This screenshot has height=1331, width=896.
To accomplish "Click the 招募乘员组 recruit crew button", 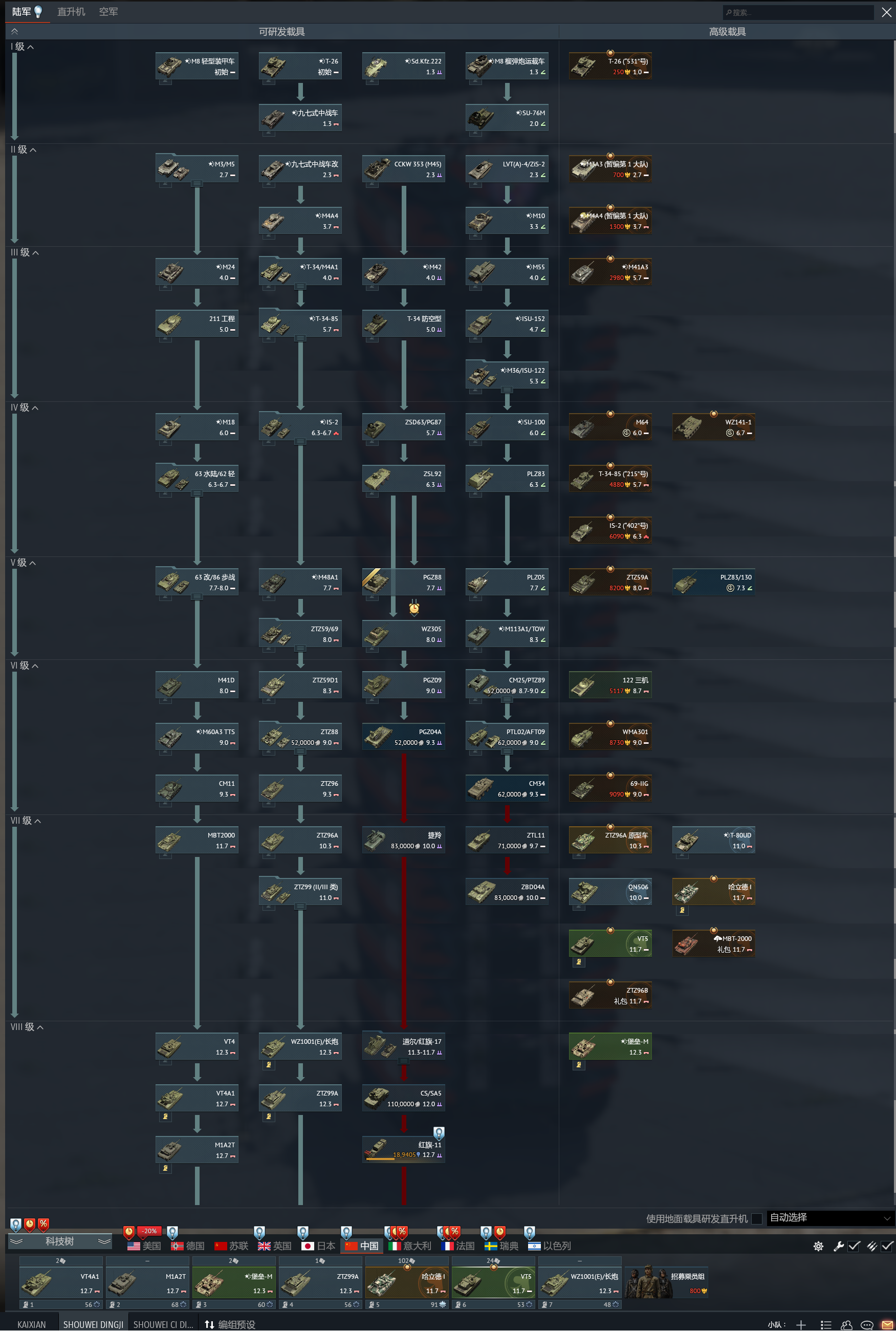I will [666, 1282].
